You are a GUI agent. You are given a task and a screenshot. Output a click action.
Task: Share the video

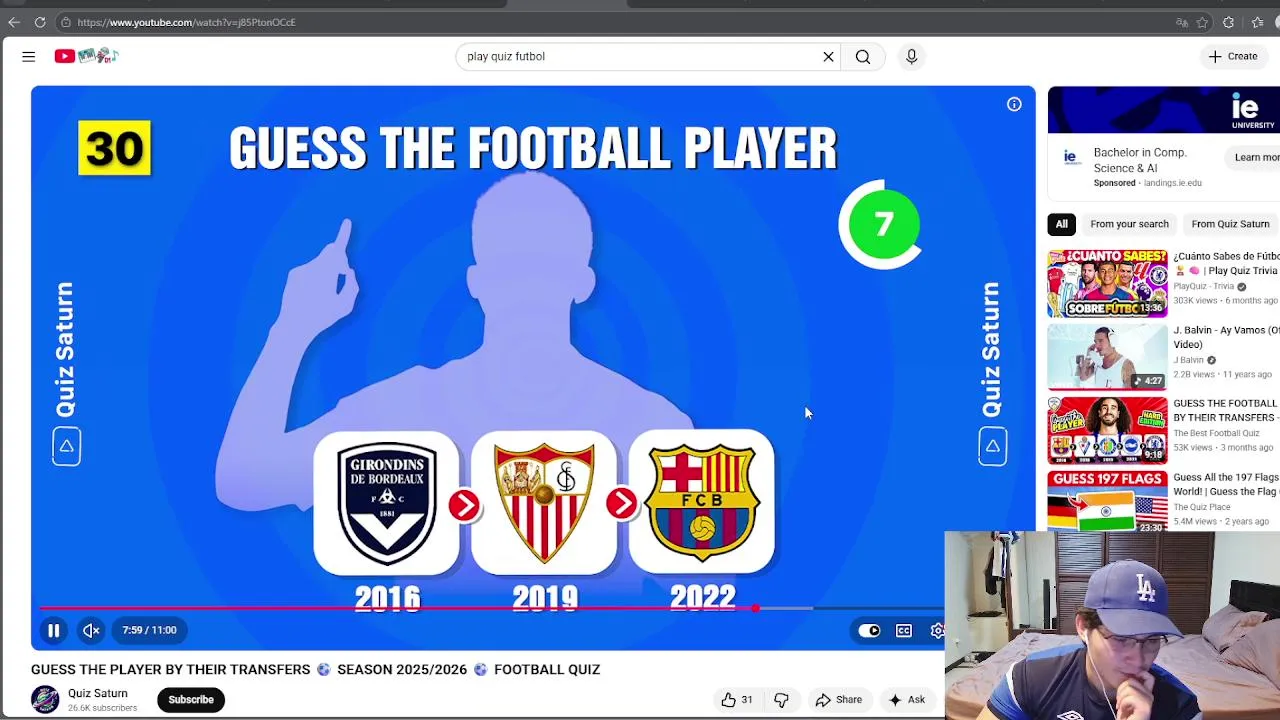[x=838, y=700]
